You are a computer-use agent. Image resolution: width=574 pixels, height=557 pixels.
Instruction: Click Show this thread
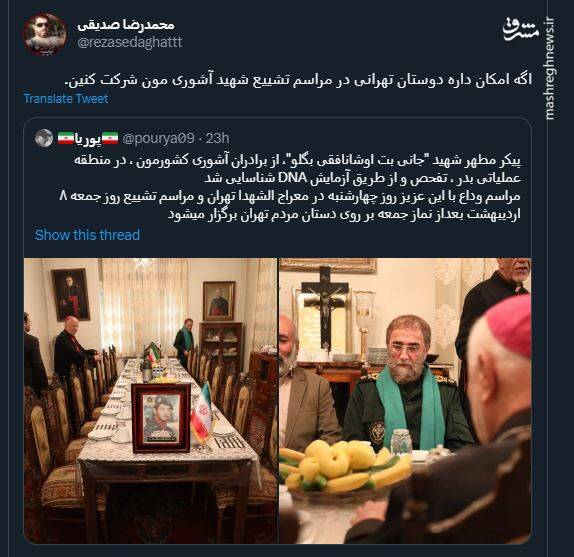[87, 235]
